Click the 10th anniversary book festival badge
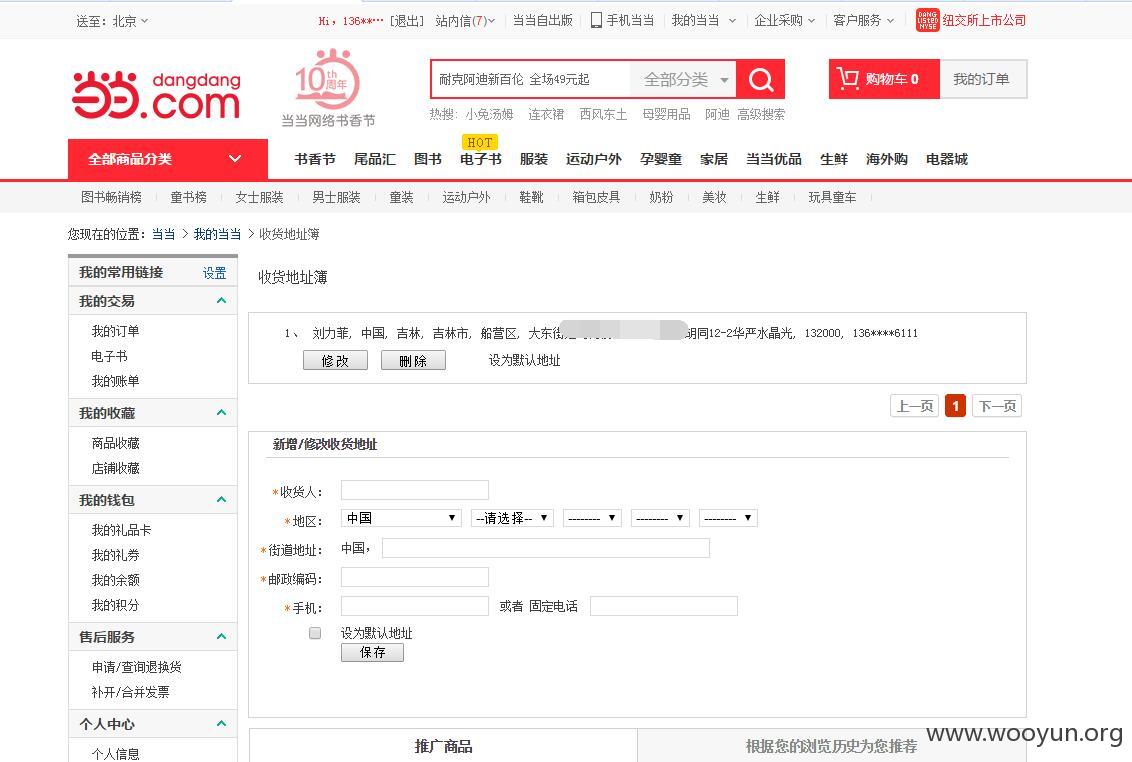1132x762 pixels. [328, 88]
